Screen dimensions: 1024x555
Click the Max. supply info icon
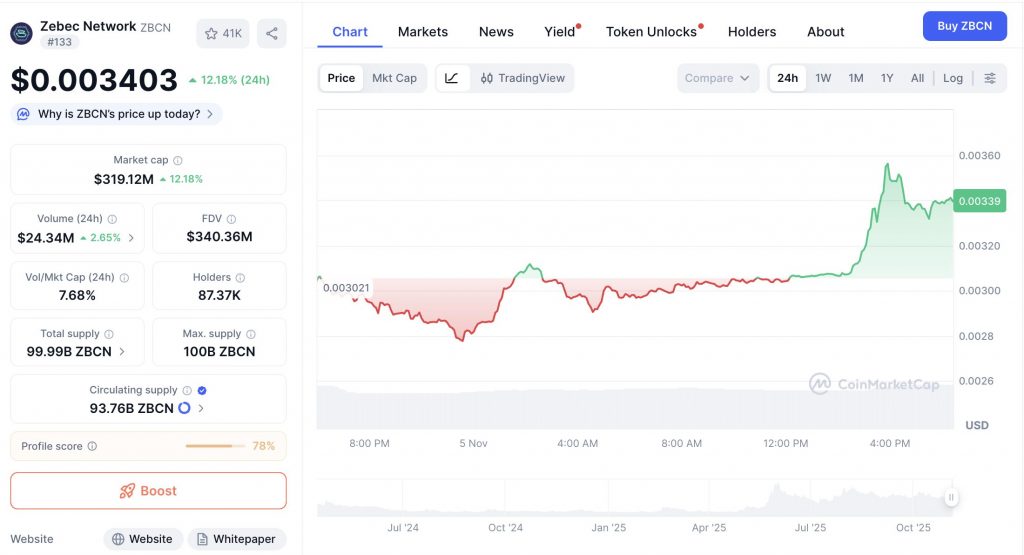click(251, 334)
